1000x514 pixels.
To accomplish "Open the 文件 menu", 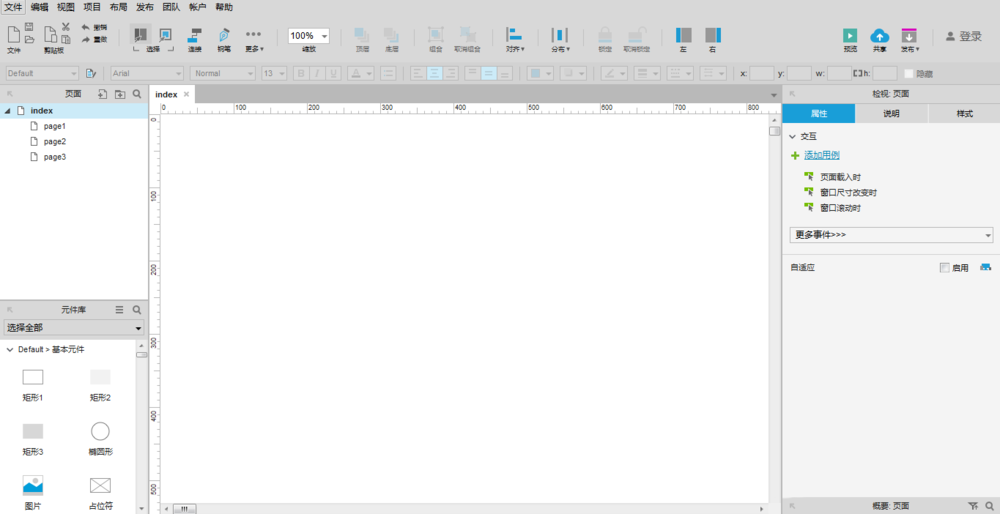I will point(14,8).
